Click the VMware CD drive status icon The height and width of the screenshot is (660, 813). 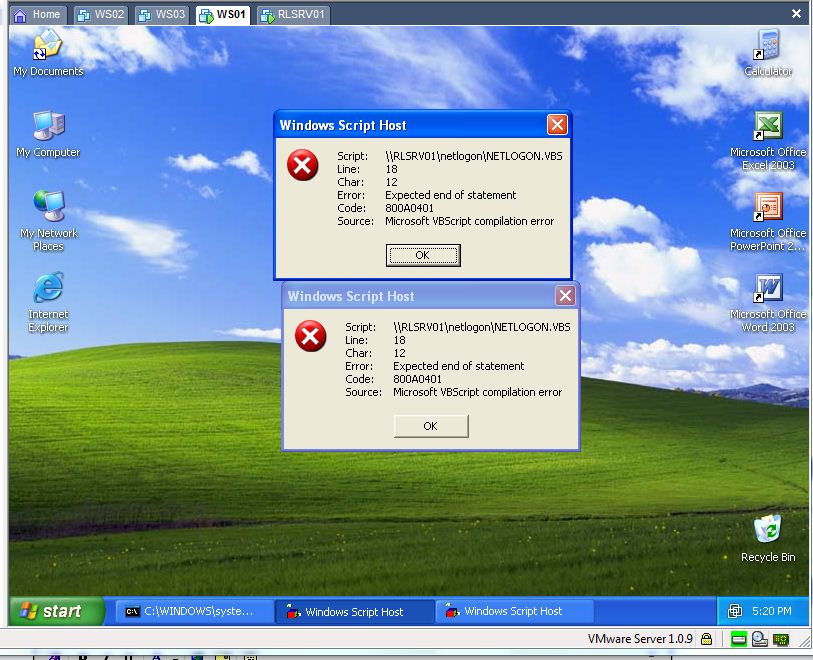click(760, 639)
